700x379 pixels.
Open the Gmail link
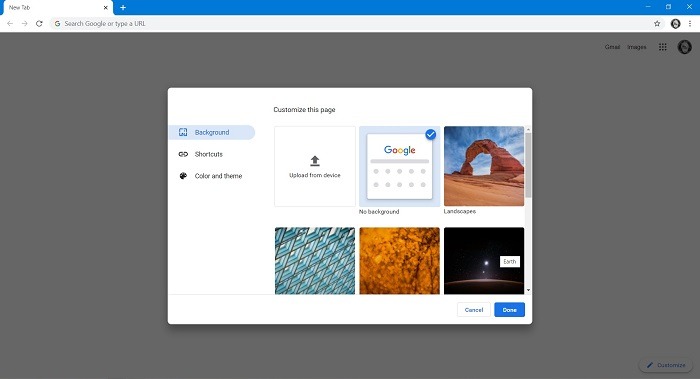[612, 47]
